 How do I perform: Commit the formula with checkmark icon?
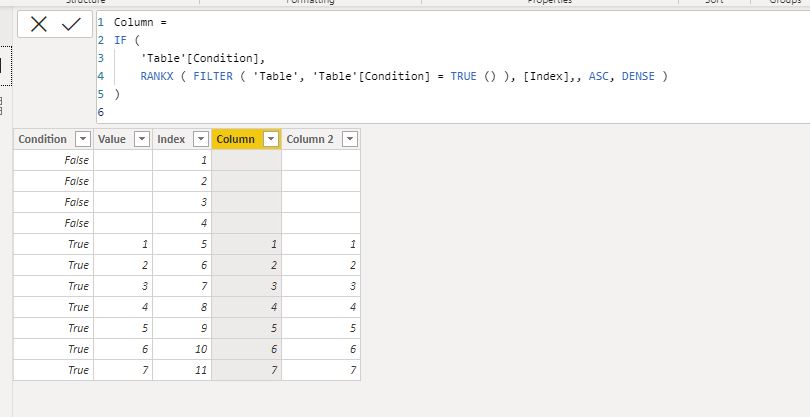(x=71, y=24)
